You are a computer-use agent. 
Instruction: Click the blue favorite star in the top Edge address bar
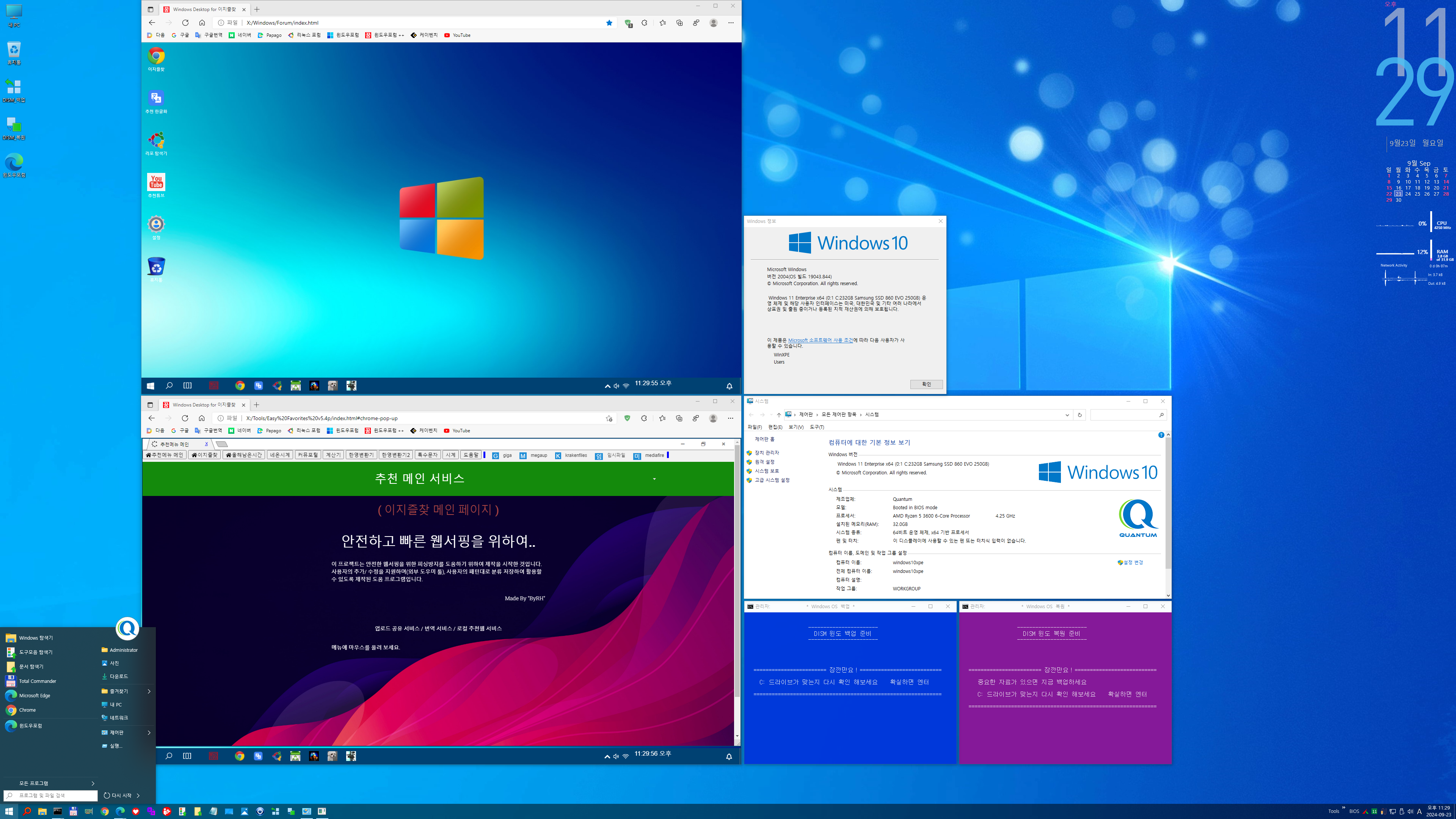(x=609, y=23)
